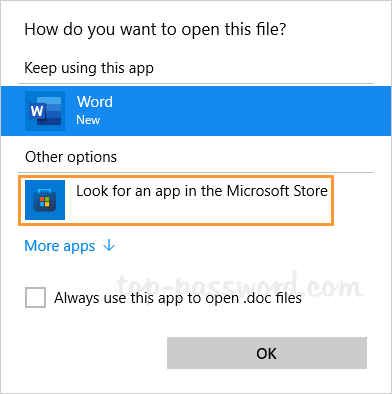Click the white W letter on Word icon

pos(37,110)
